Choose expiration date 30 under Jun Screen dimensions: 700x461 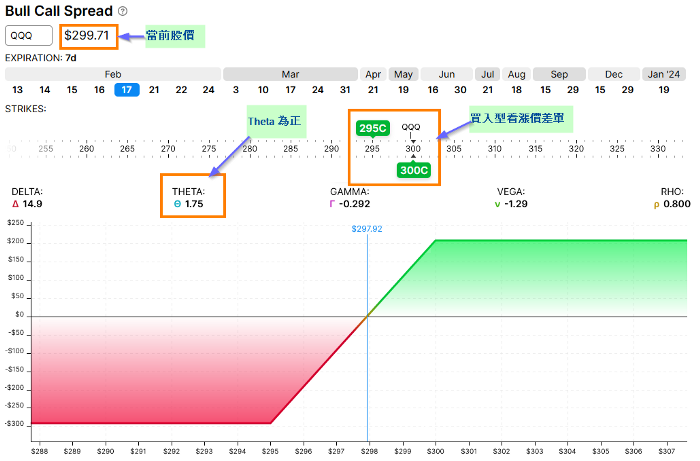coord(460,90)
